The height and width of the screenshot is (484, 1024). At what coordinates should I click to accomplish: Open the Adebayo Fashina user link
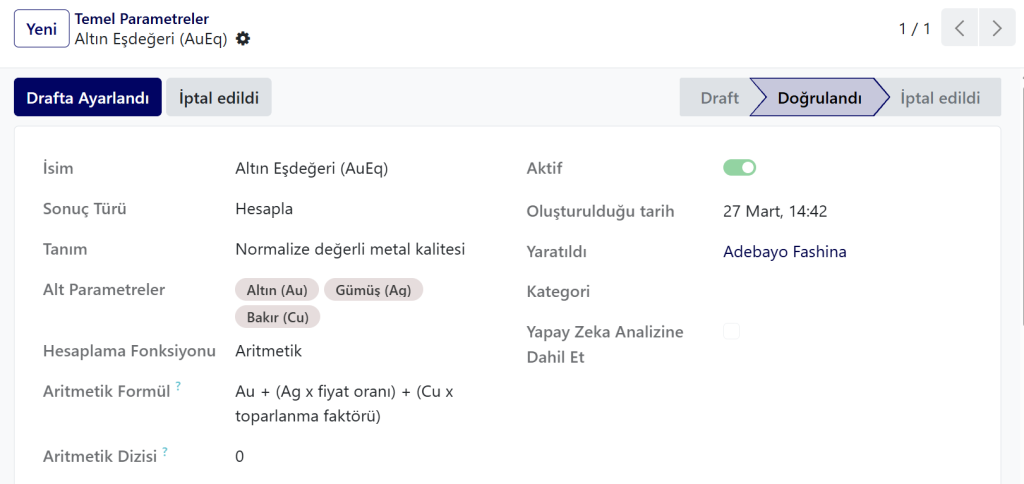point(785,251)
